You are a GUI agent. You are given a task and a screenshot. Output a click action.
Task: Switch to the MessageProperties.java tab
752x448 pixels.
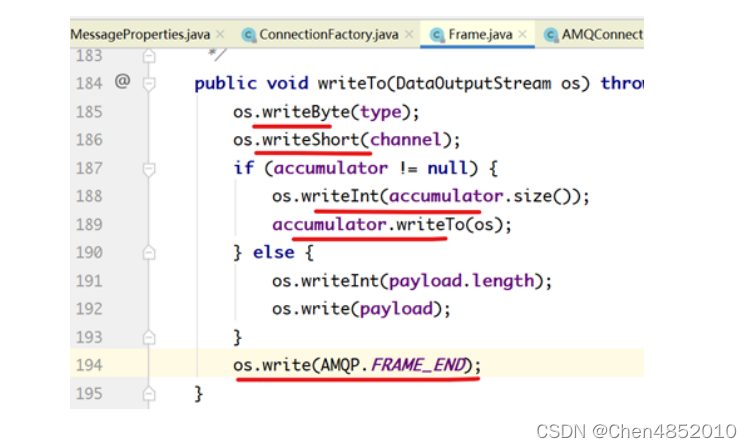(x=140, y=35)
